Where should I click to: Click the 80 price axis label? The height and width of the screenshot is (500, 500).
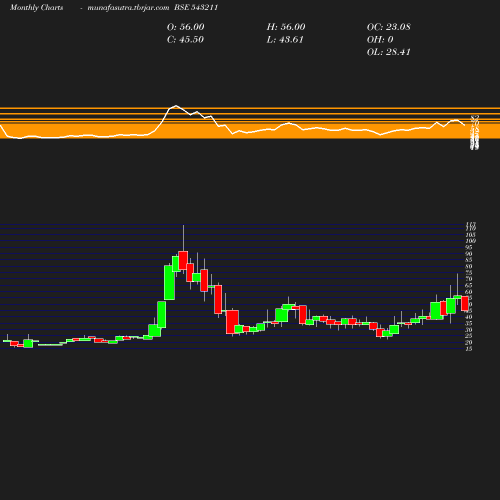469,266
